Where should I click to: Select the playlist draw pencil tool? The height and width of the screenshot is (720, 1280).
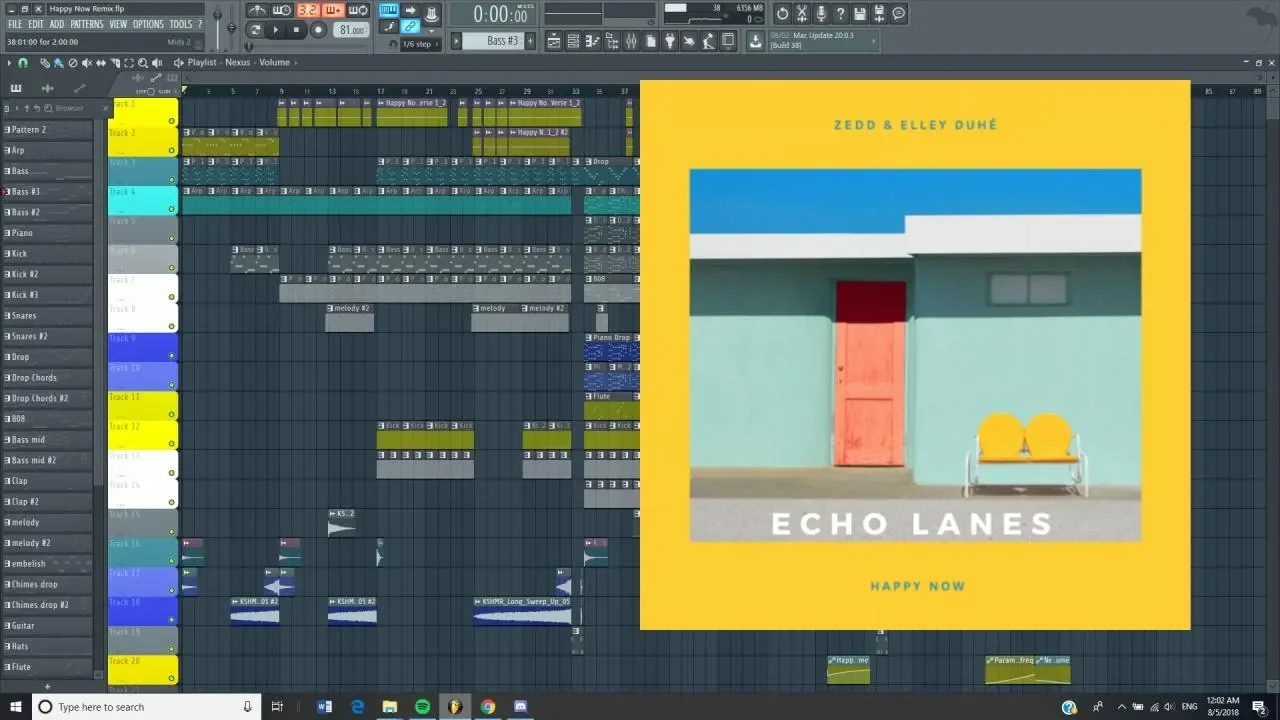(x=45, y=62)
